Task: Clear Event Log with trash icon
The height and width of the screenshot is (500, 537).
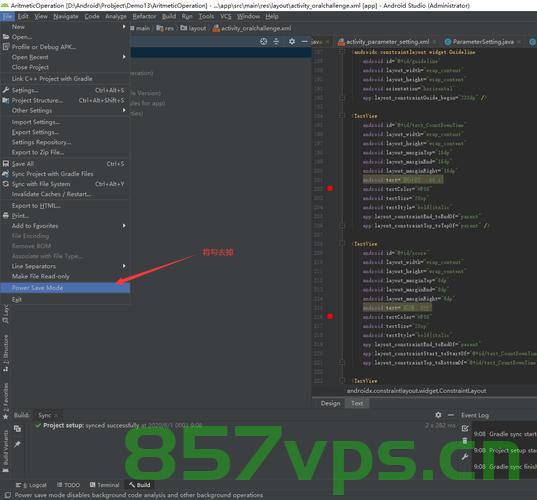Action: point(465,441)
